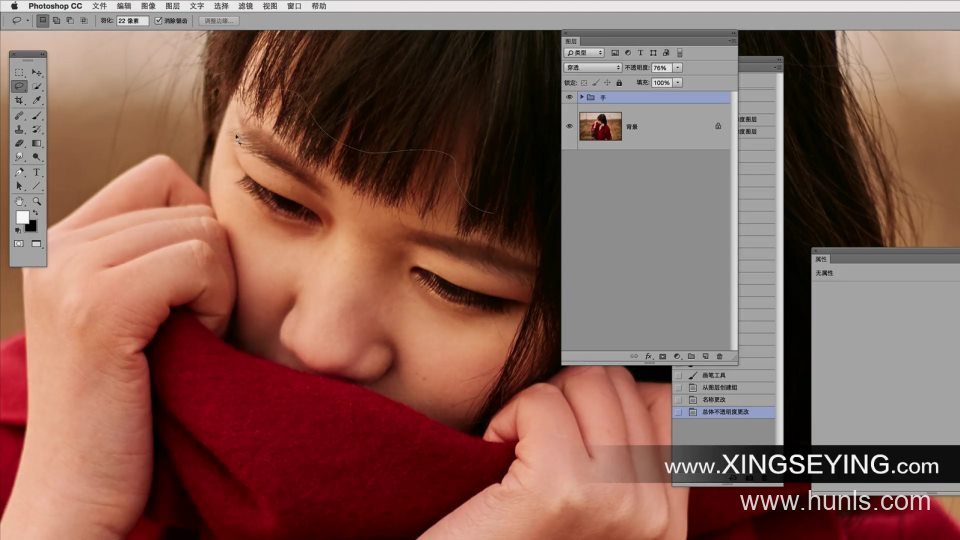960x540 pixels.
Task: Open the opacity slider dropdown arrow
Action: pos(678,68)
